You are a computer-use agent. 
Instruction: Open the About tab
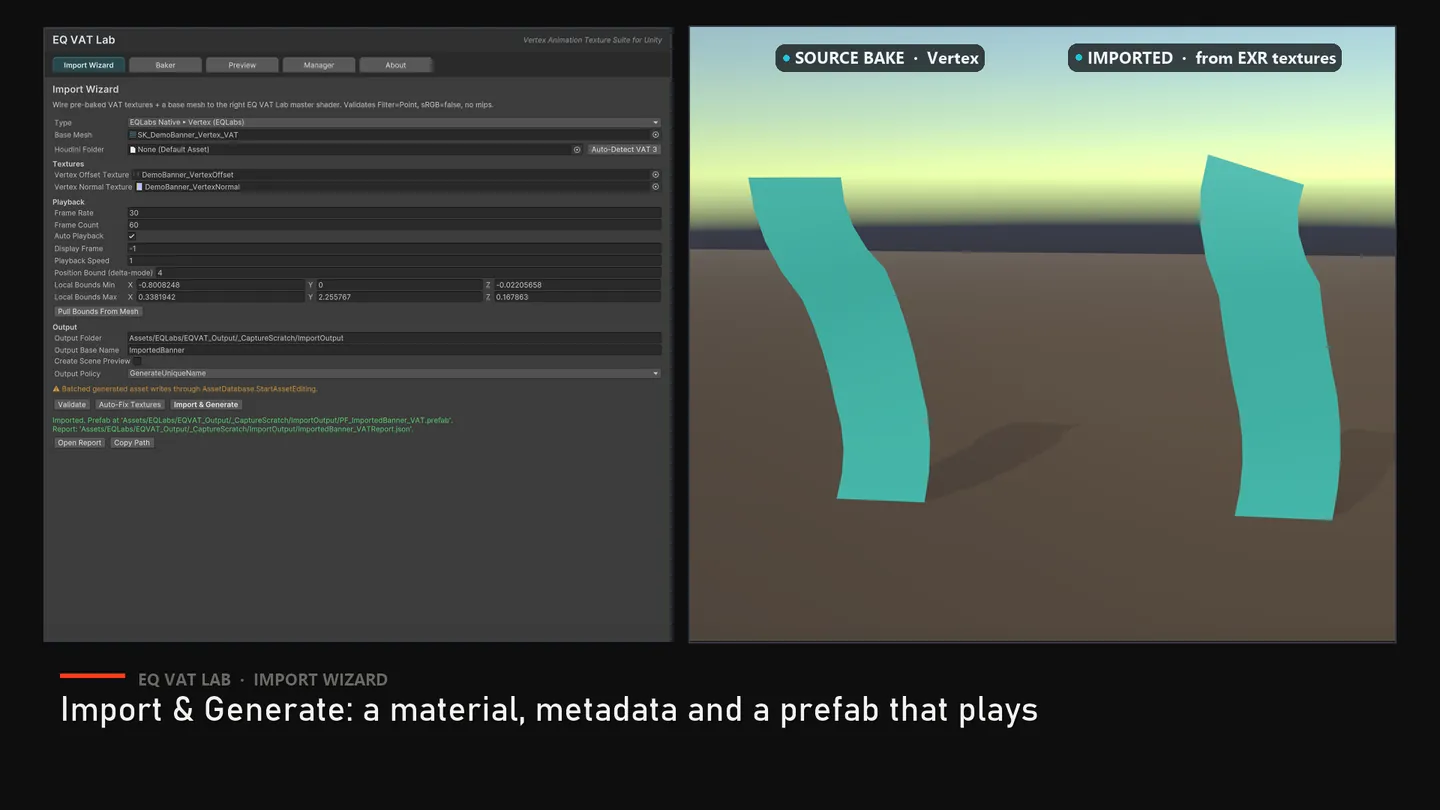(396, 65)
